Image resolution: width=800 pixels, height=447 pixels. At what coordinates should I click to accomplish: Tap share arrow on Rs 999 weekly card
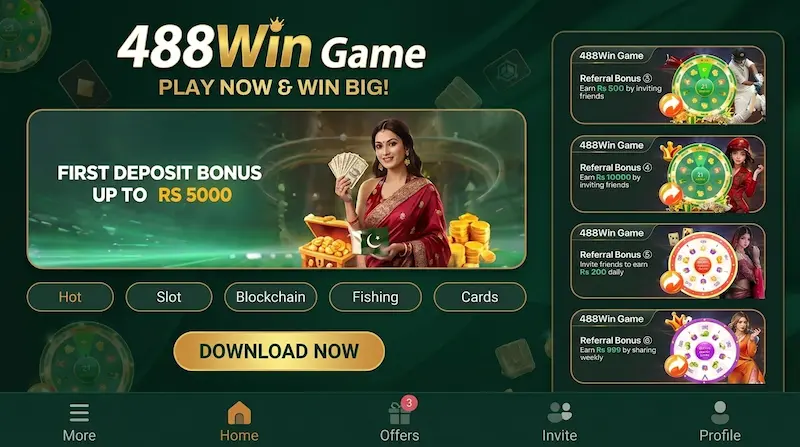[x=677, y=366]
